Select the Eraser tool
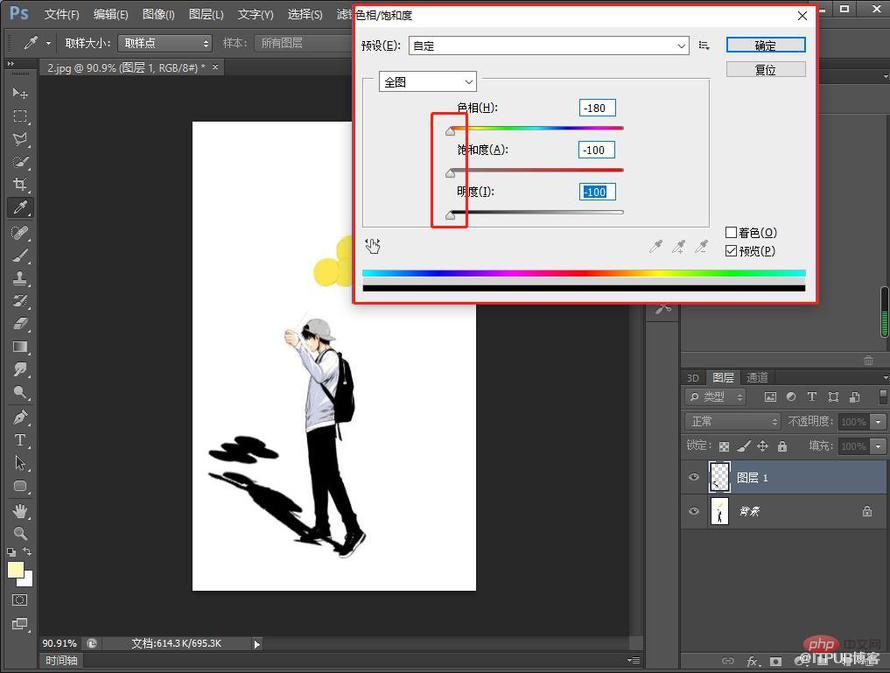 20,324
